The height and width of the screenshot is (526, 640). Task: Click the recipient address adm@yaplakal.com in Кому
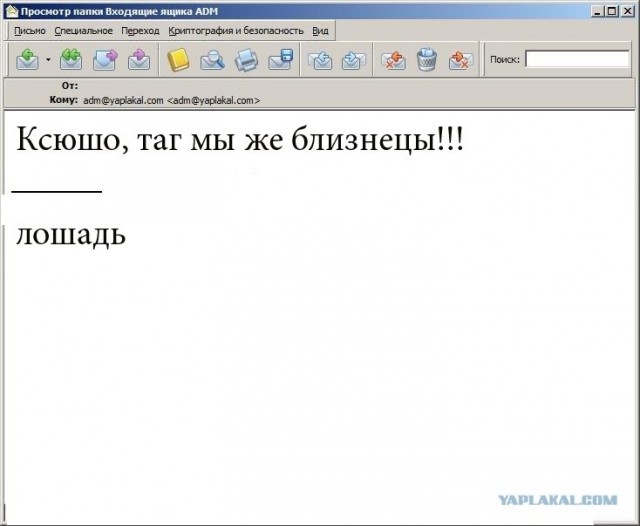click(171, 100)
